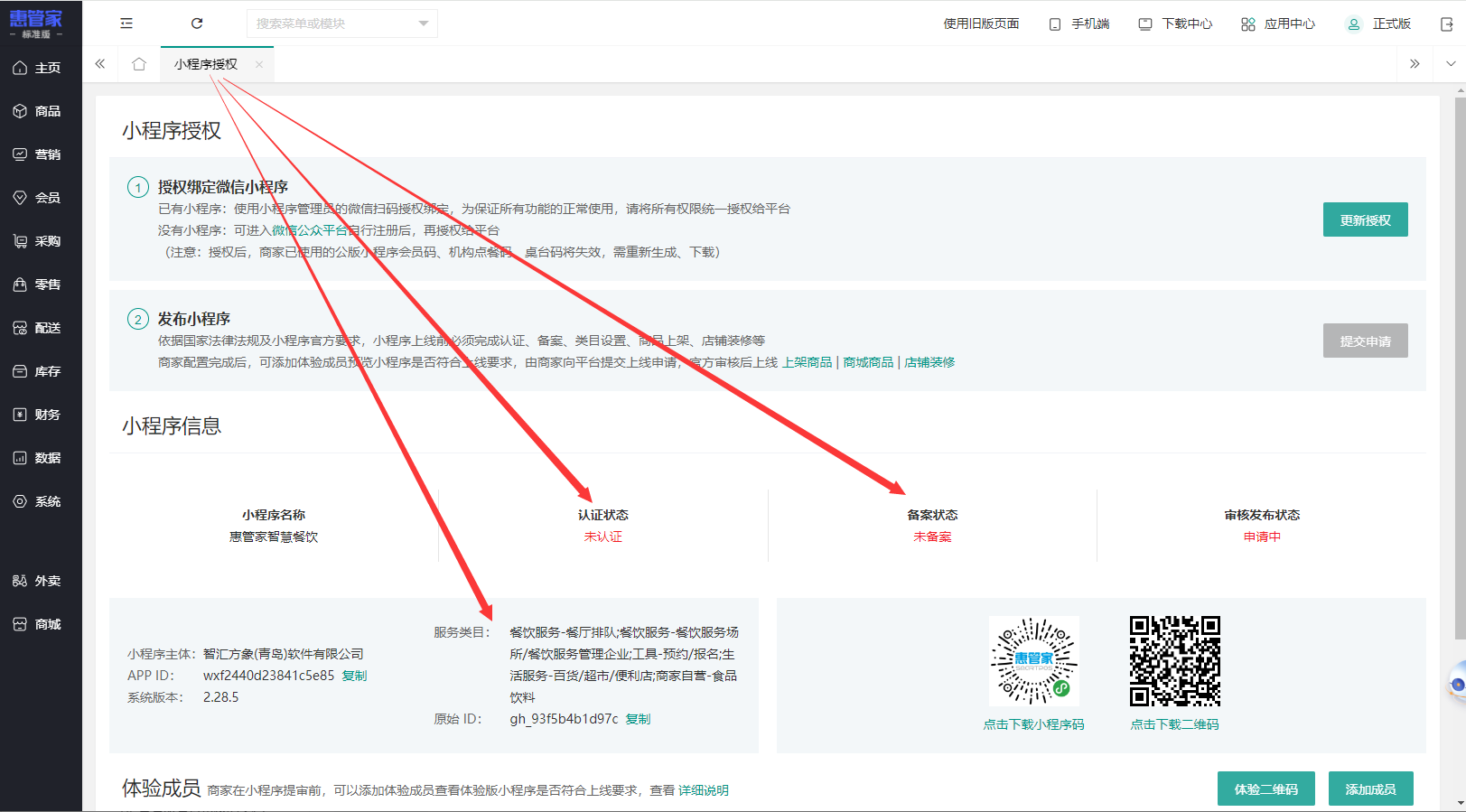Go to the home tab icon

[x=139, y=64]
